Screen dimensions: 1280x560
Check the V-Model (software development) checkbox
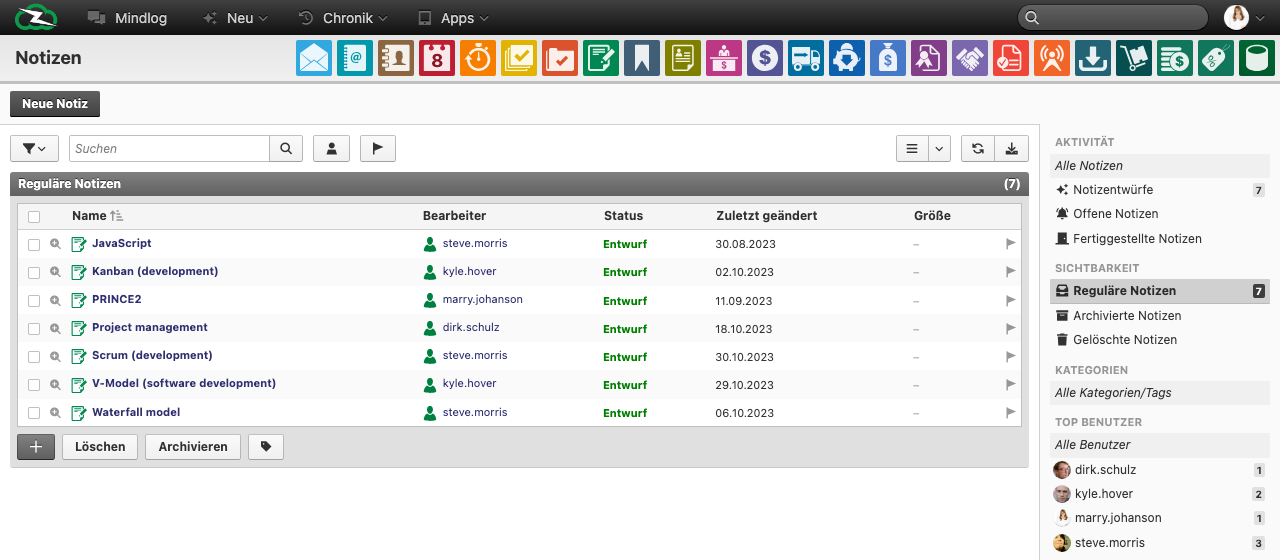point(34,384)
